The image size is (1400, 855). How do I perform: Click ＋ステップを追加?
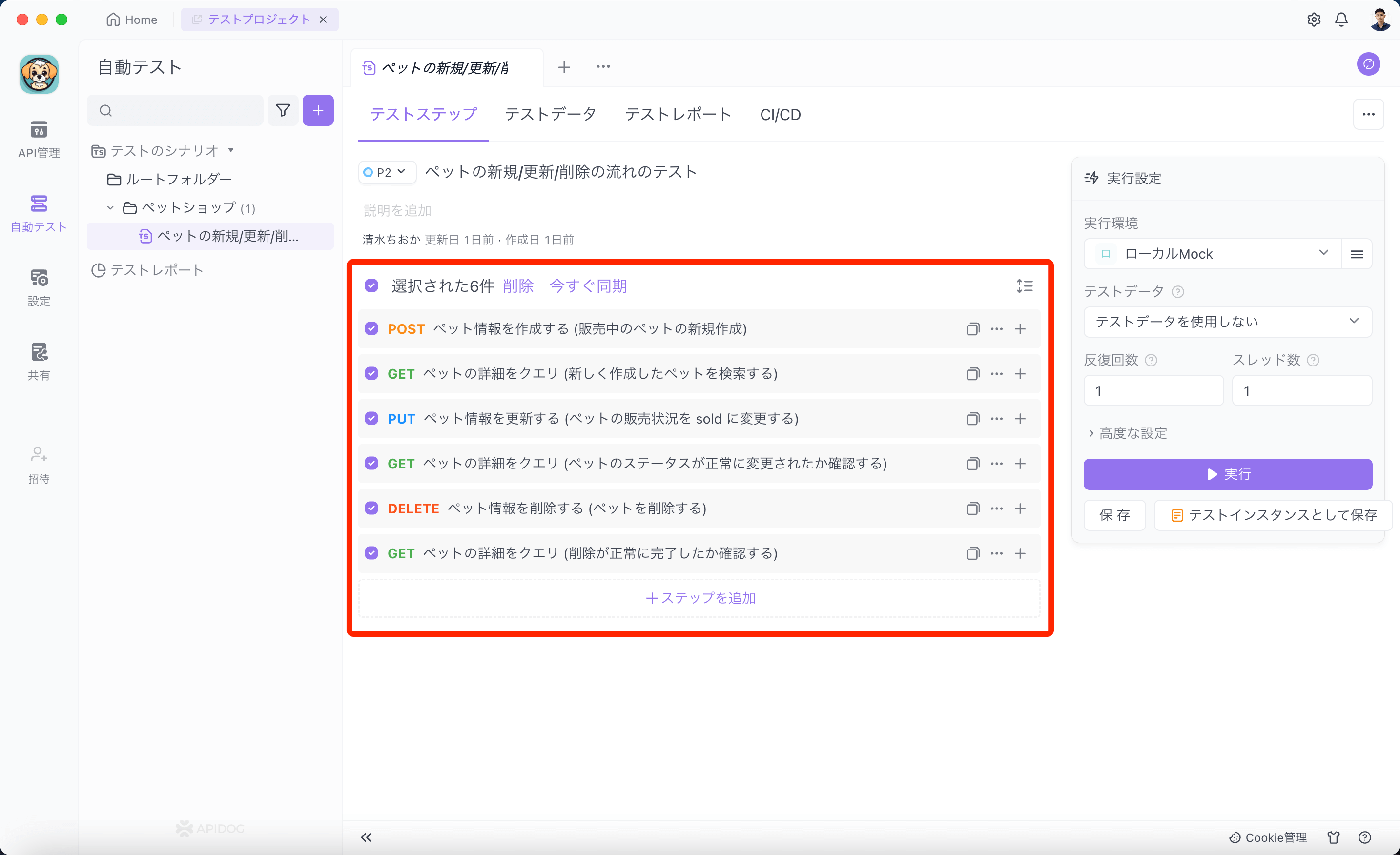point(700,598)
